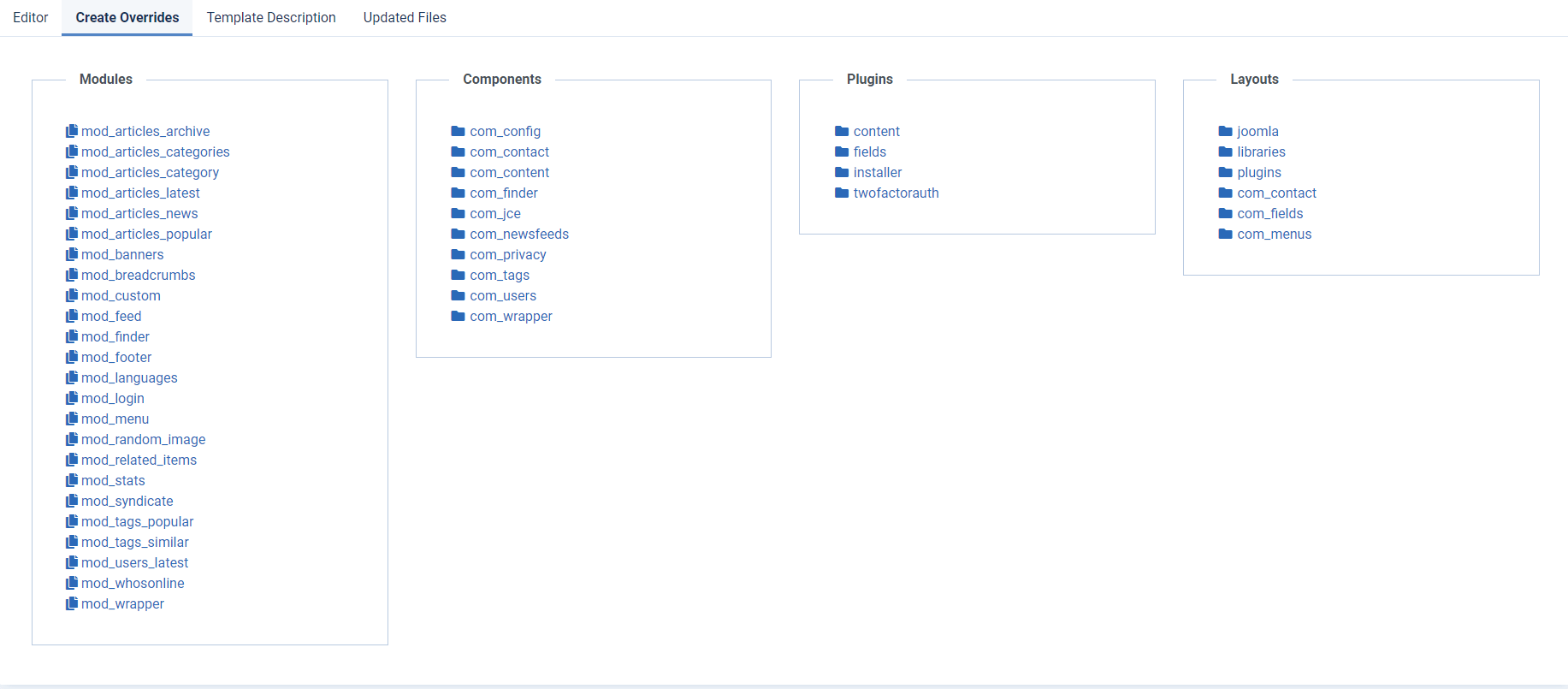Switch to the Editor tab
This screenshot has width=1568, height=689.
click(31, 17)
